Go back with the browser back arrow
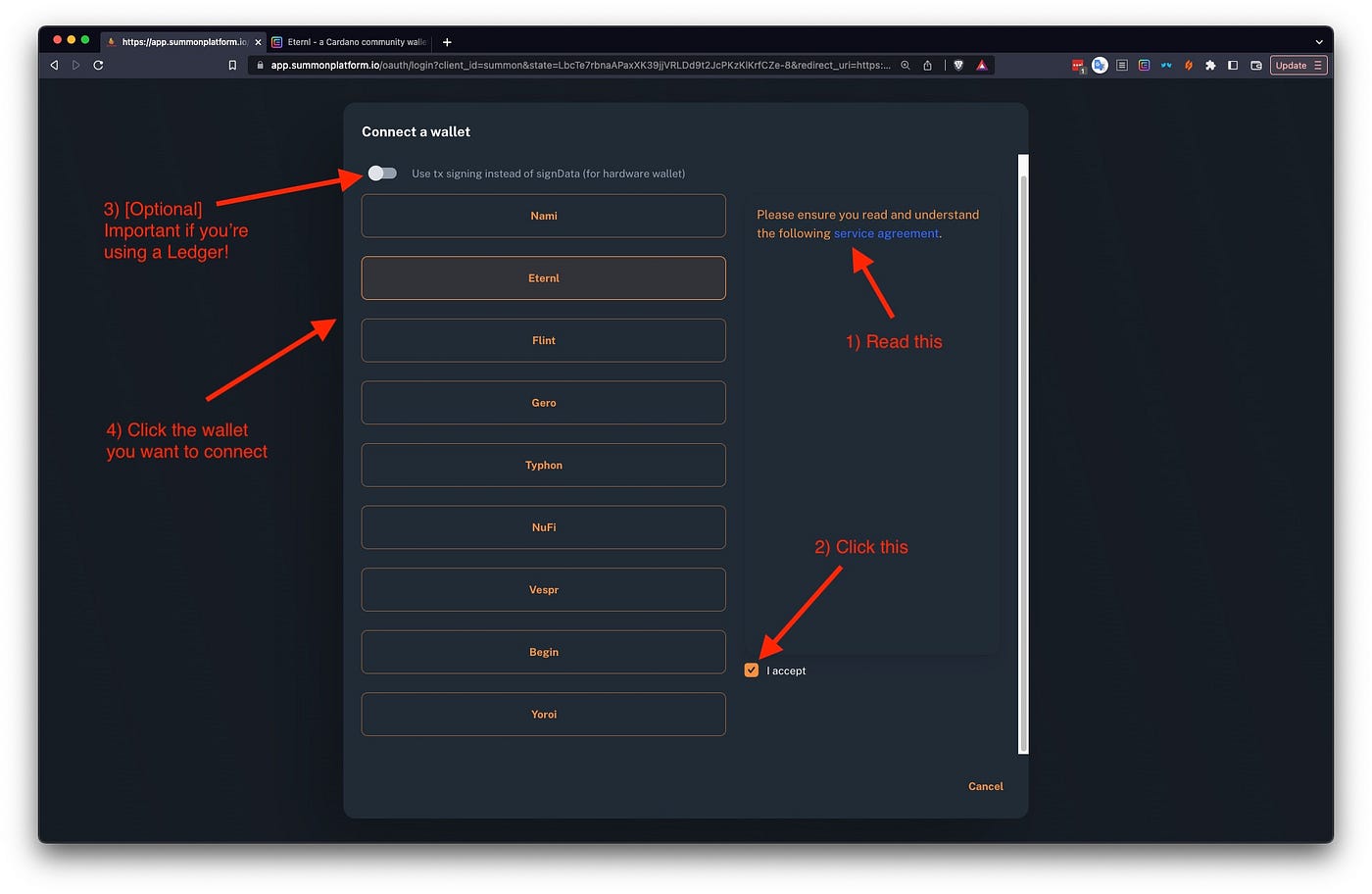 [x=54, y=66]
